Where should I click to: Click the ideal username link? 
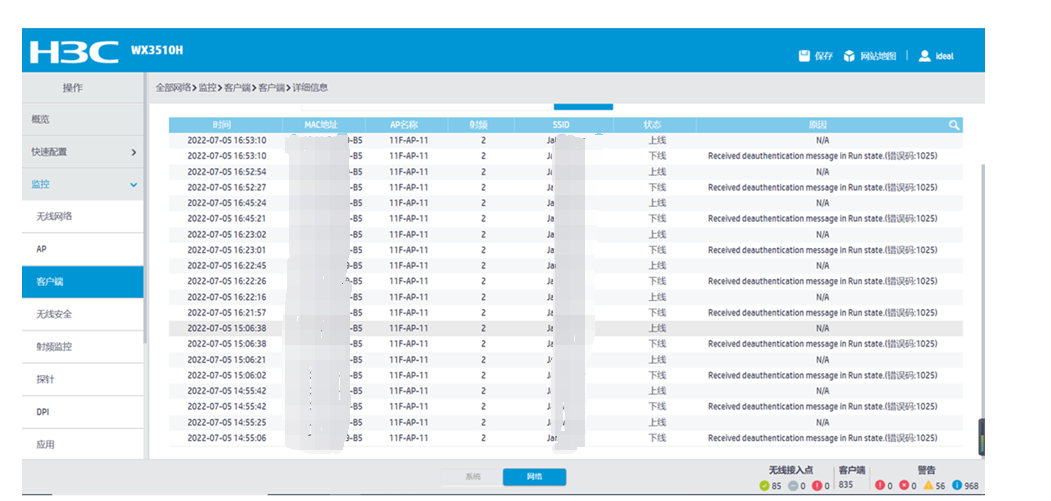click(x=944, y=56)
